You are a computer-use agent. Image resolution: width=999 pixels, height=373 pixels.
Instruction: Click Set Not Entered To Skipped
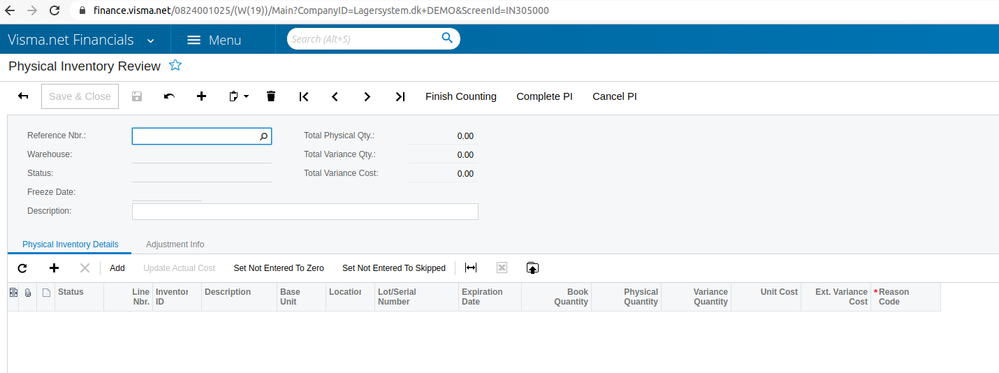[394, 268]
